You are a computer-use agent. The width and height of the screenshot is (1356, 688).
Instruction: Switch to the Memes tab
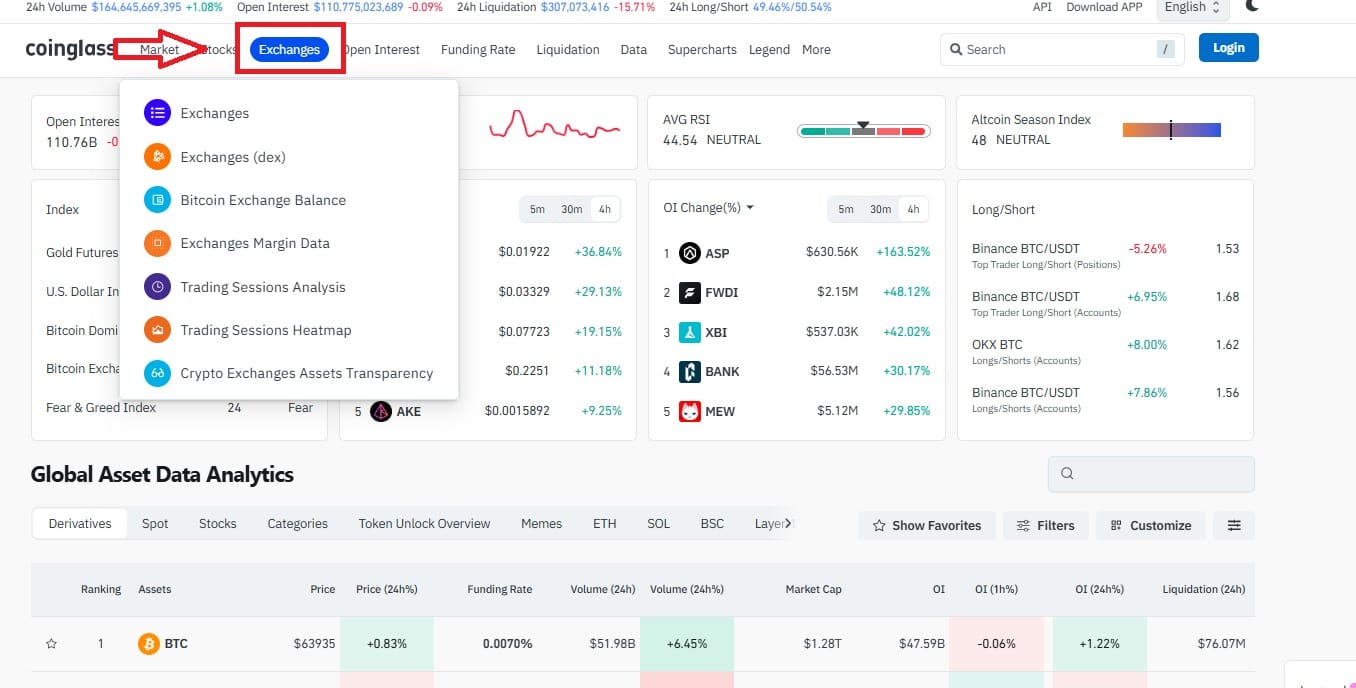point(541,523)
